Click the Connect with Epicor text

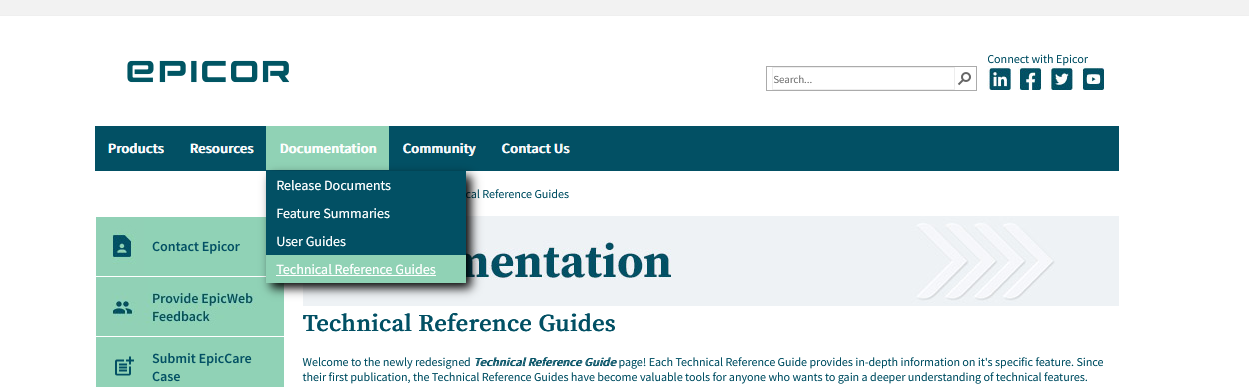1037,59
